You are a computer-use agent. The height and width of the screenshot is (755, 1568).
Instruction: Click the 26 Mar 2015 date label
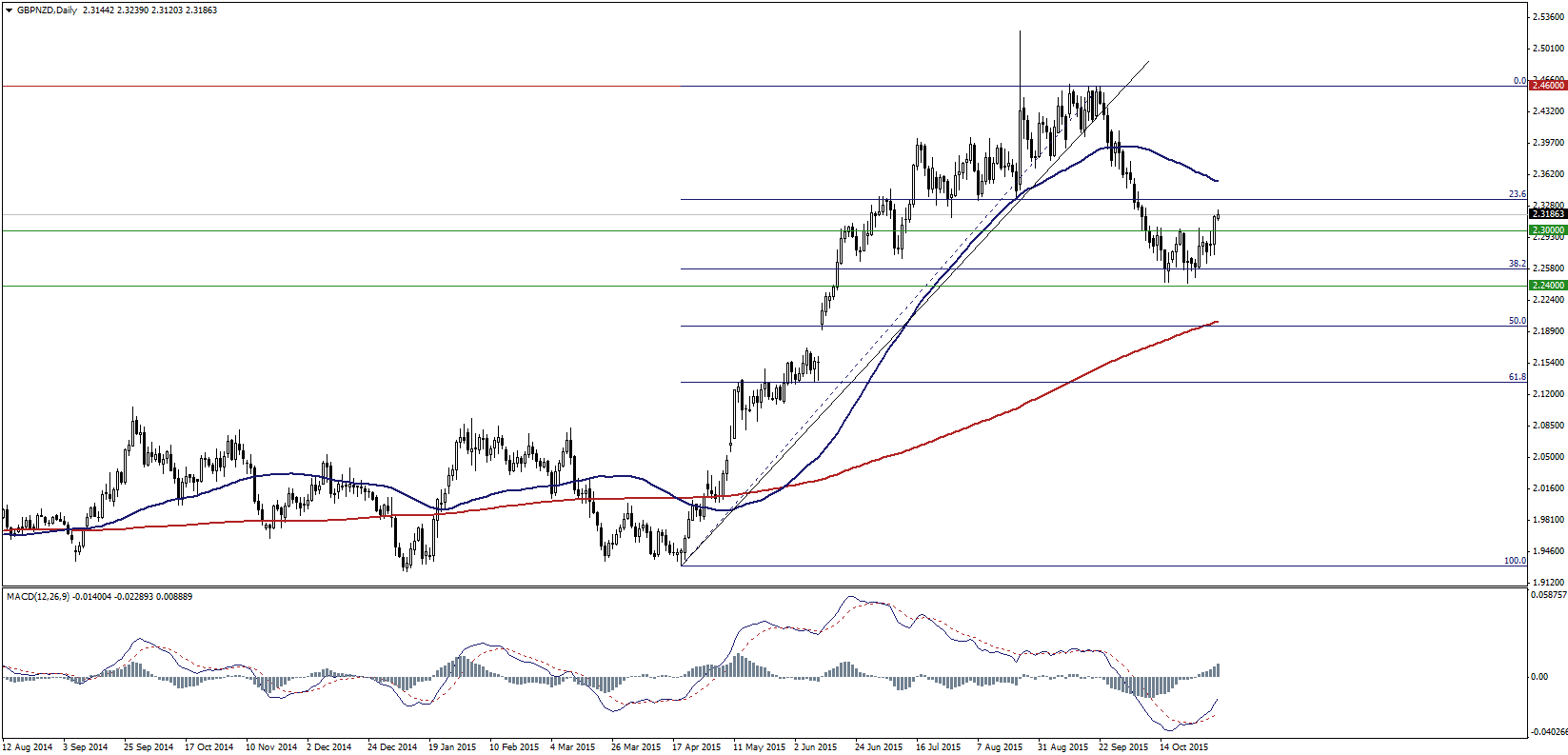point(636,747)
